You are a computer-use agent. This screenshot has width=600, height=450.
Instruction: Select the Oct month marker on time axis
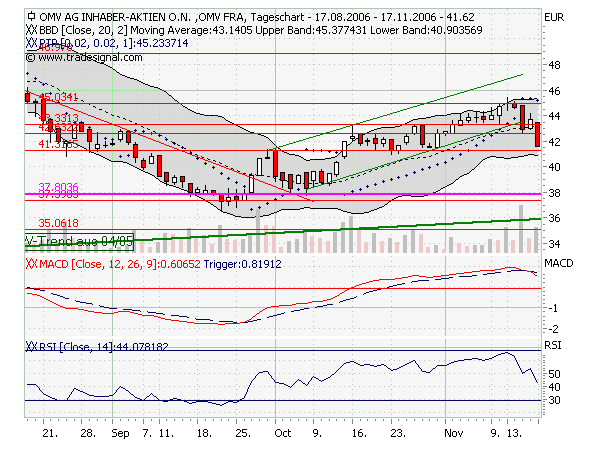coord(283,433)
